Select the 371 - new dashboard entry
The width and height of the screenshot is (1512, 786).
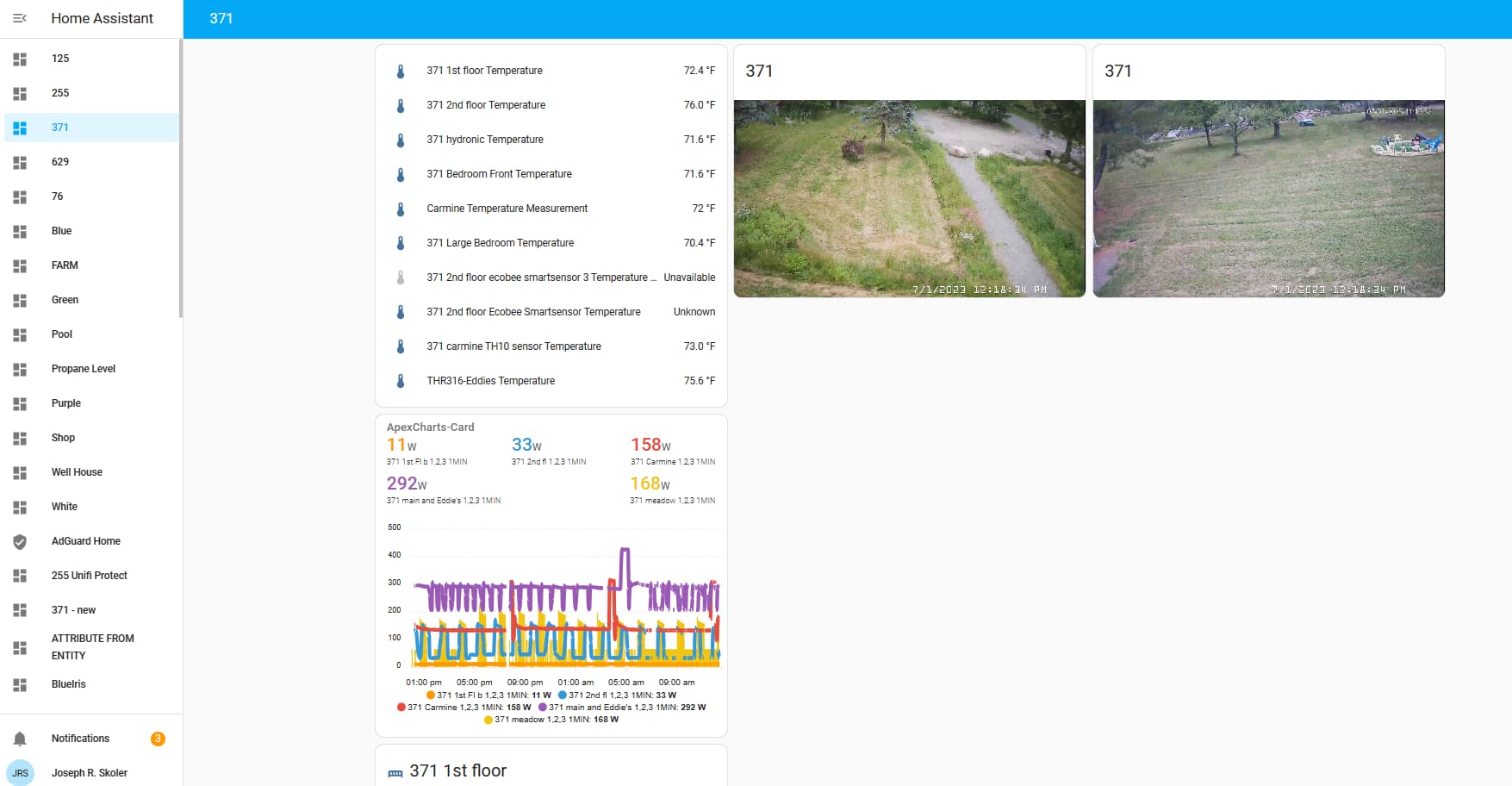73,609
